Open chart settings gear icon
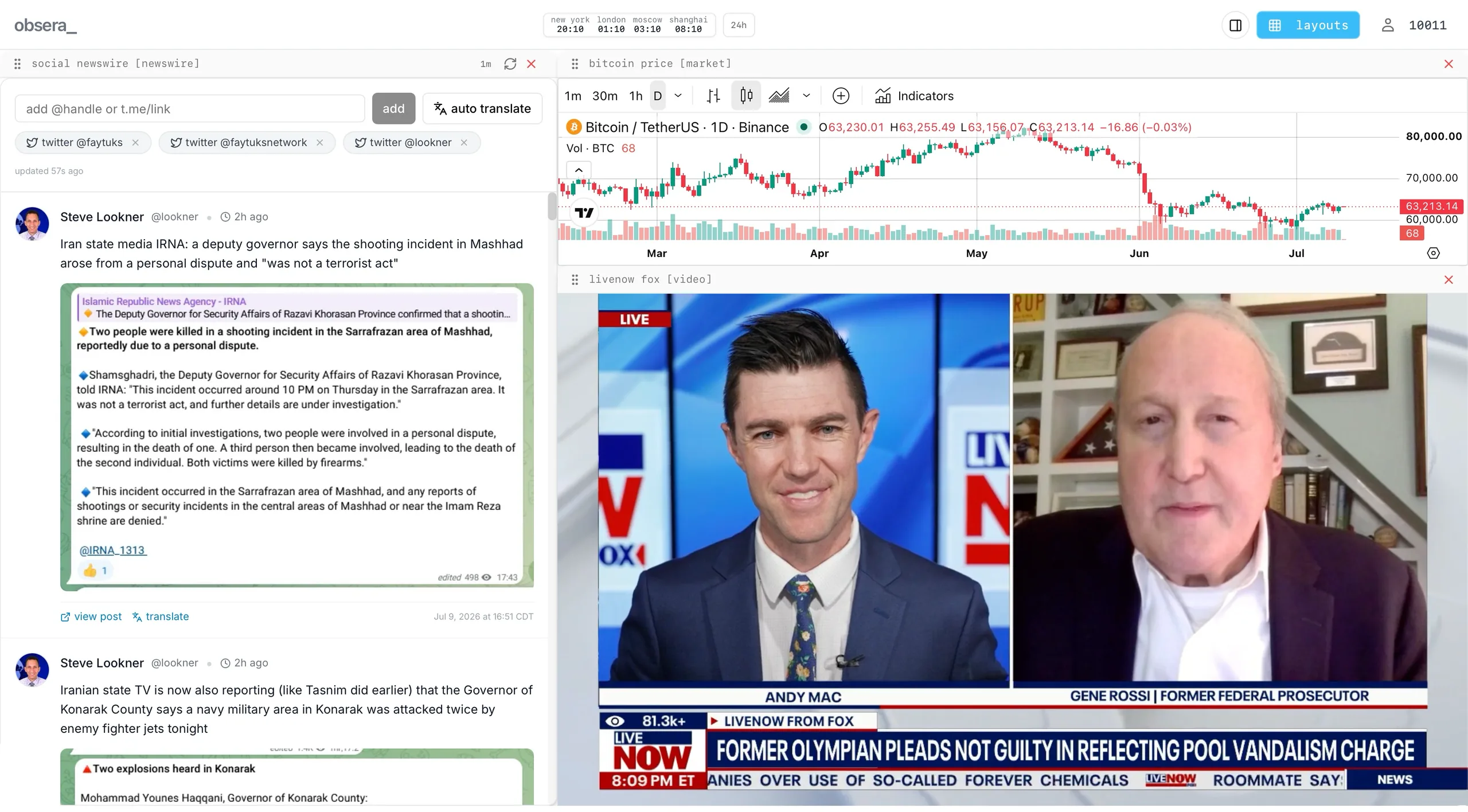Viewport: 1468px width, 812px height. pos(1433,253)
